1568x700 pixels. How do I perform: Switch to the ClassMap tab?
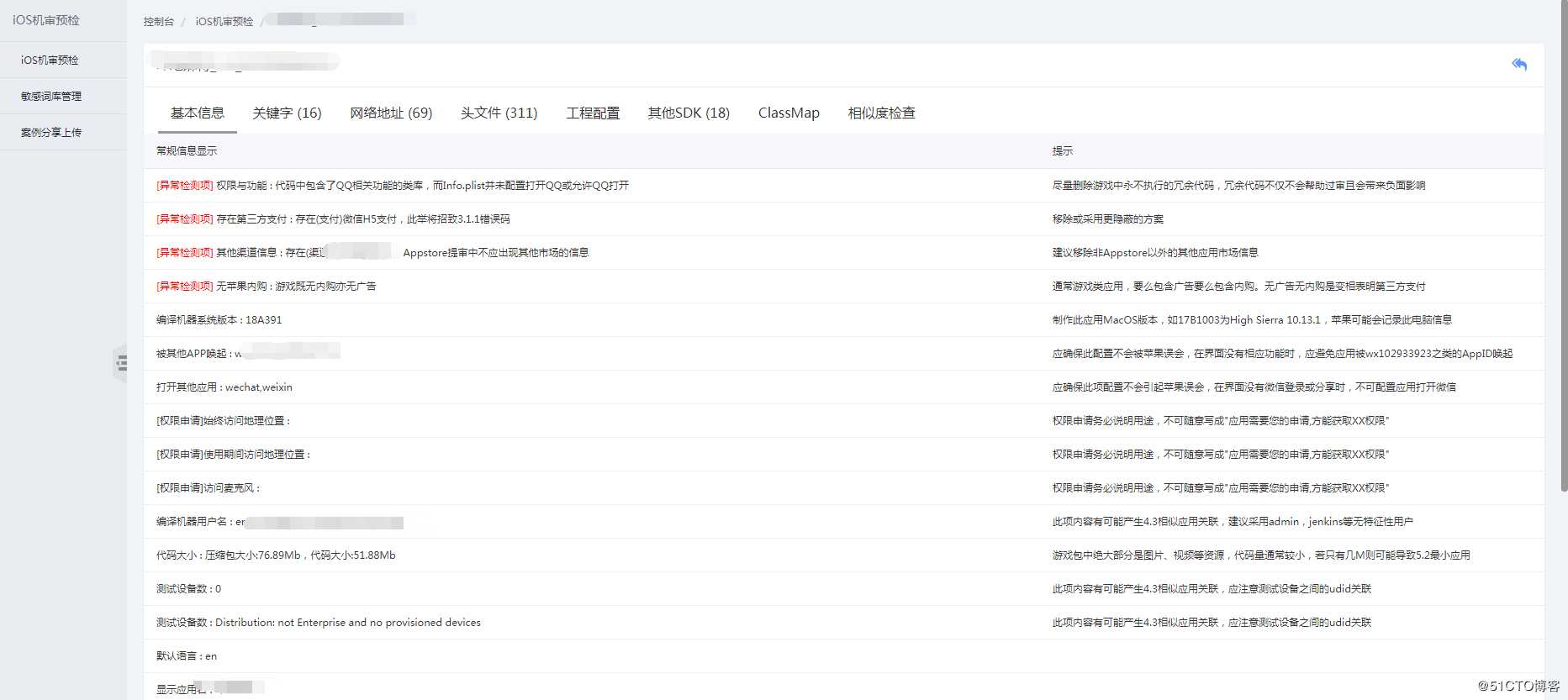click(x=789, y=113)
